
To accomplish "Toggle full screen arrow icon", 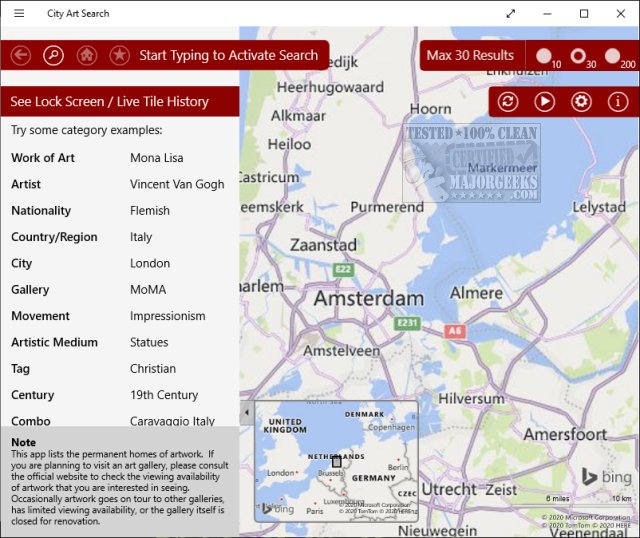I will (511, 13).
